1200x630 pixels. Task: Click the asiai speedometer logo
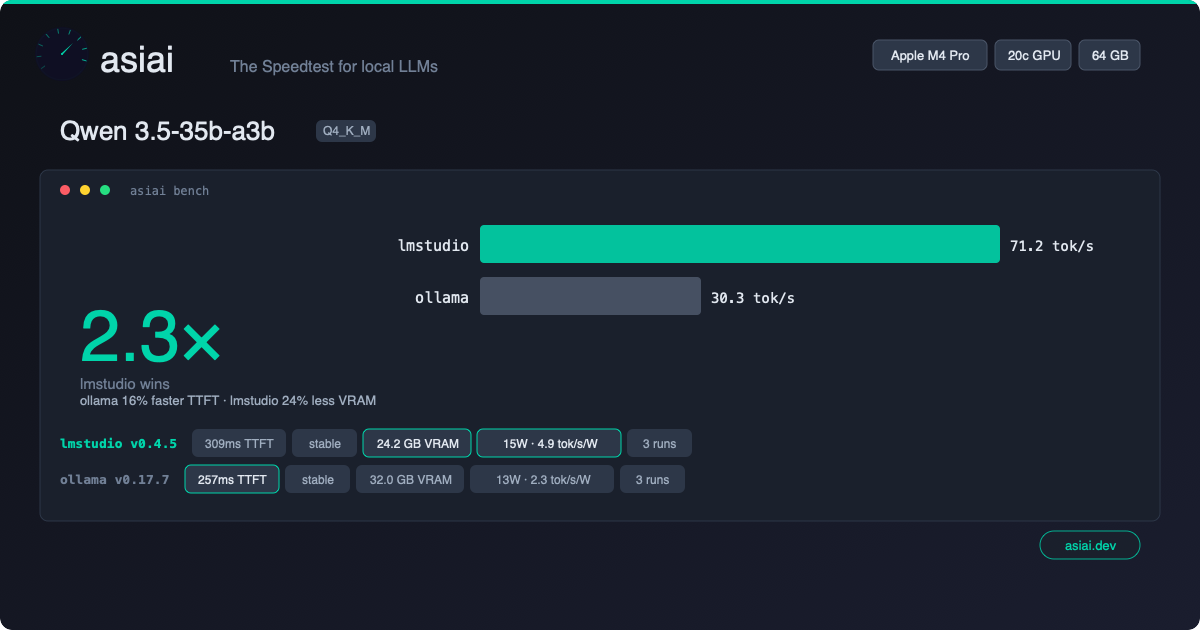[61, 55]
